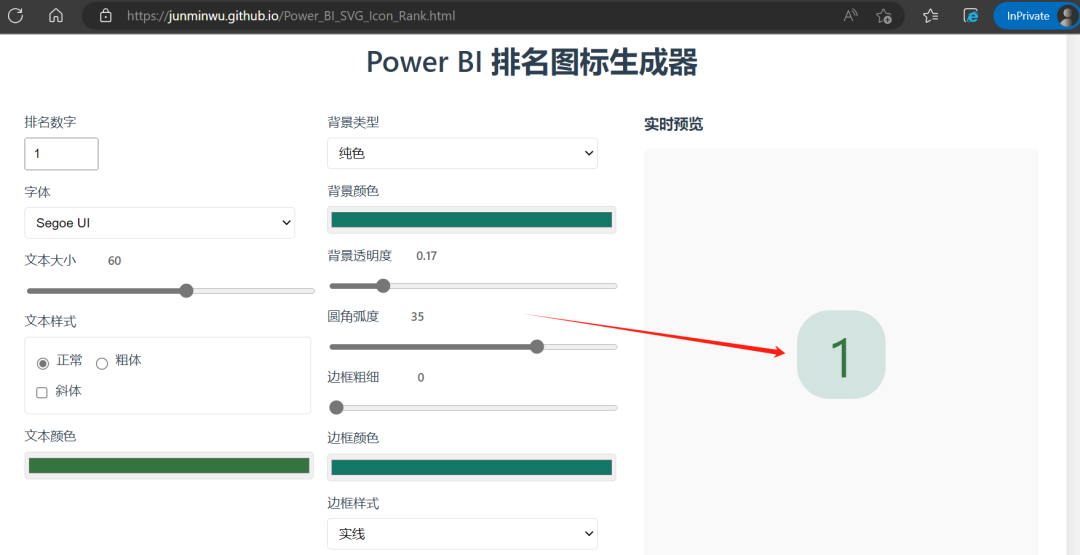The image size is (1080, 555).
Task: Click the rank icon preview showing 1
Action: click(841, 355)
